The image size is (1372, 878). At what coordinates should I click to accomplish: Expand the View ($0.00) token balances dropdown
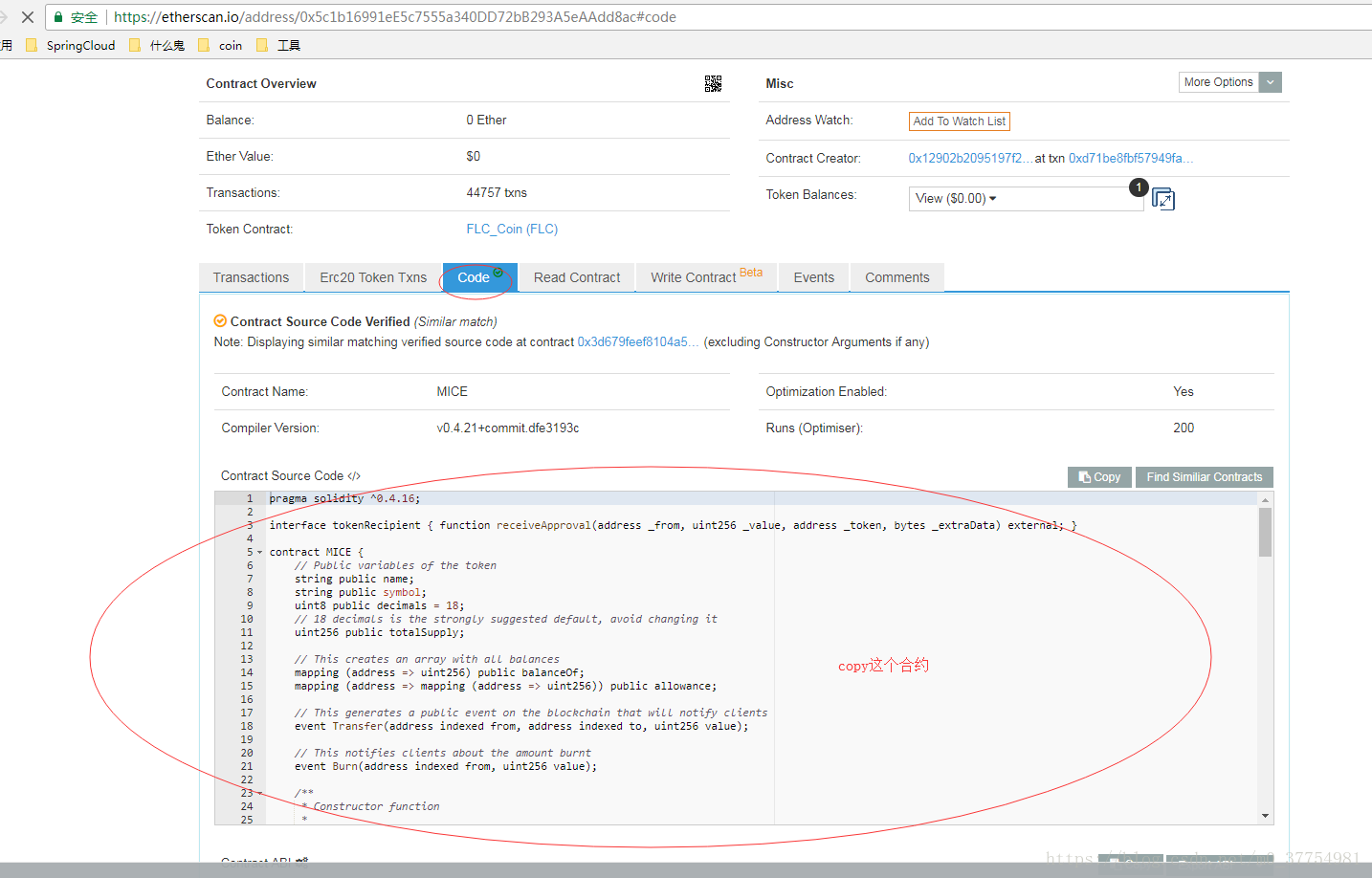click(x=1026, y=198)
